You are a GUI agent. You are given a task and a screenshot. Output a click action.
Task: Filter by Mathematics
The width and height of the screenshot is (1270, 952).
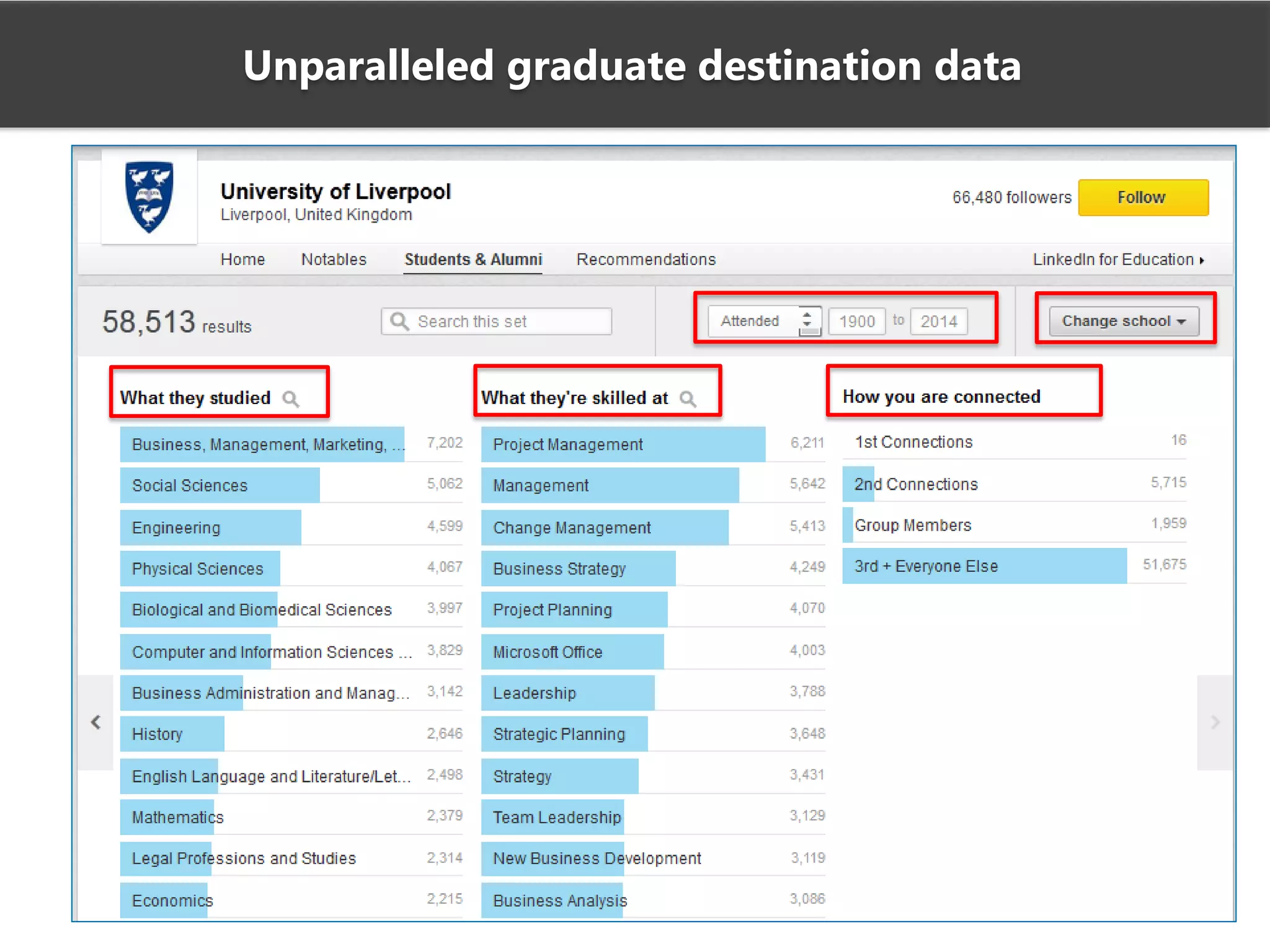(291, 817)
